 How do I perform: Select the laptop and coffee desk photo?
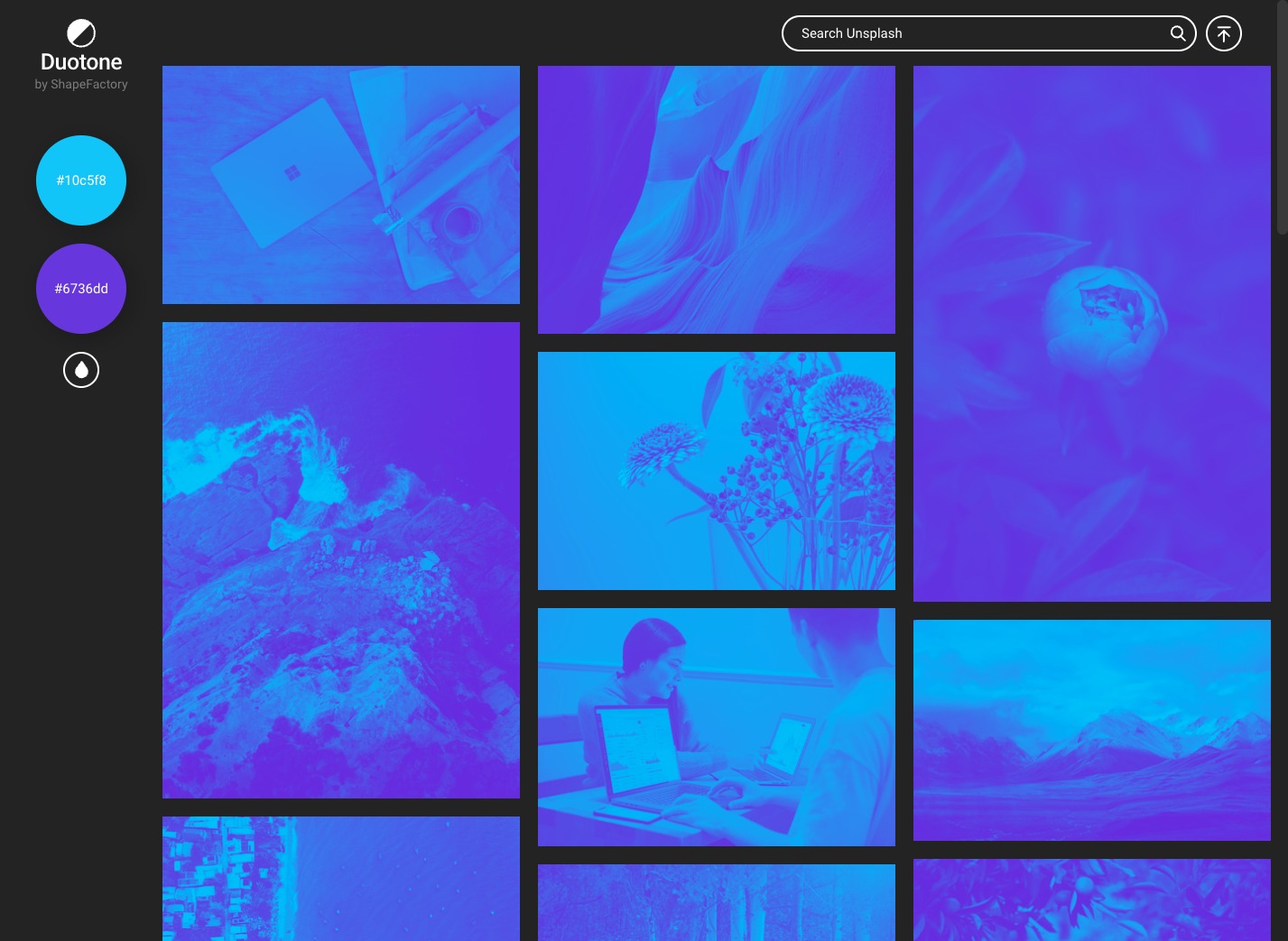341,185
